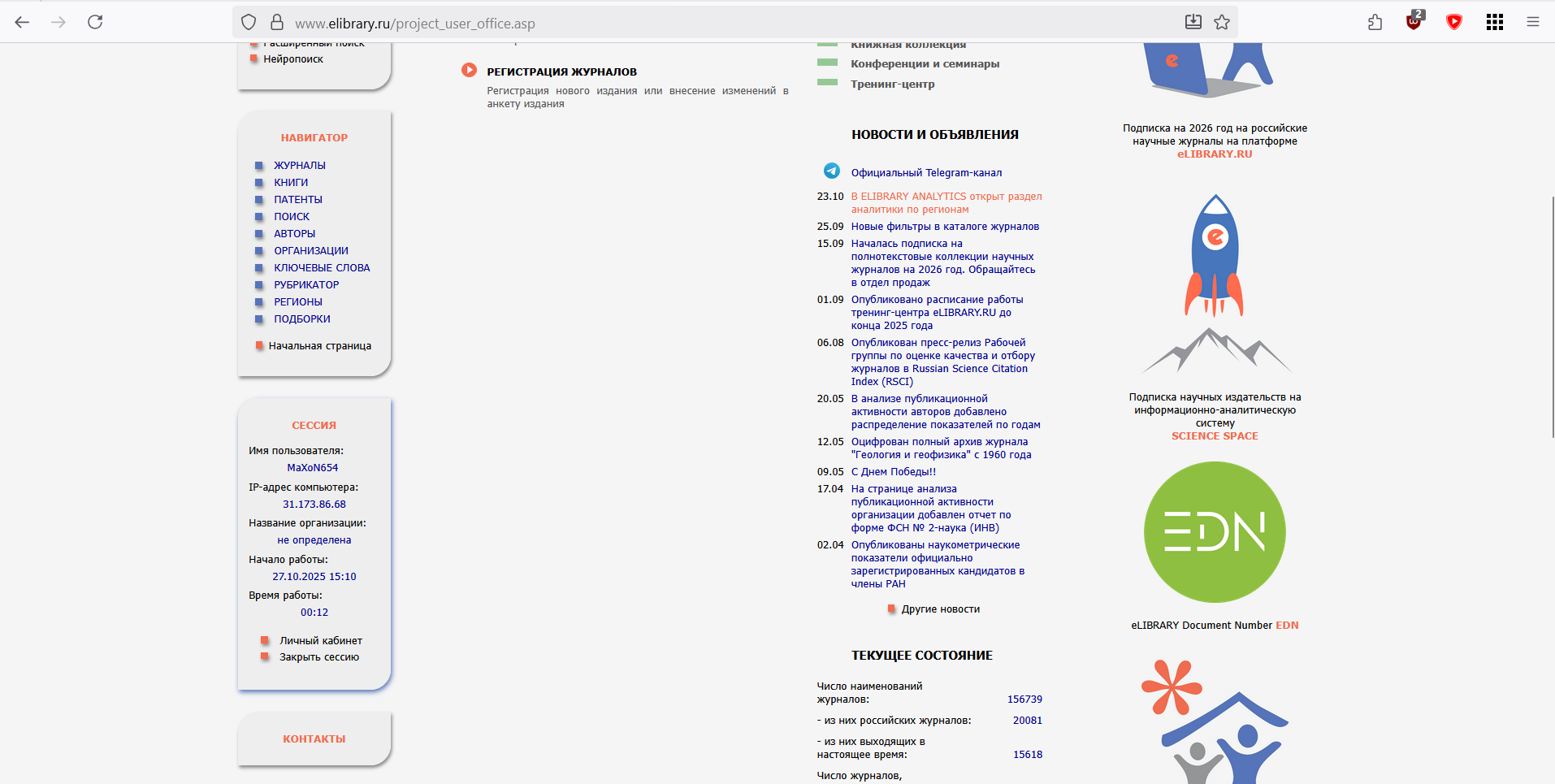Click the orange play icon for journal registration
The image size is (1555, 784).
[x=469, y=70]
